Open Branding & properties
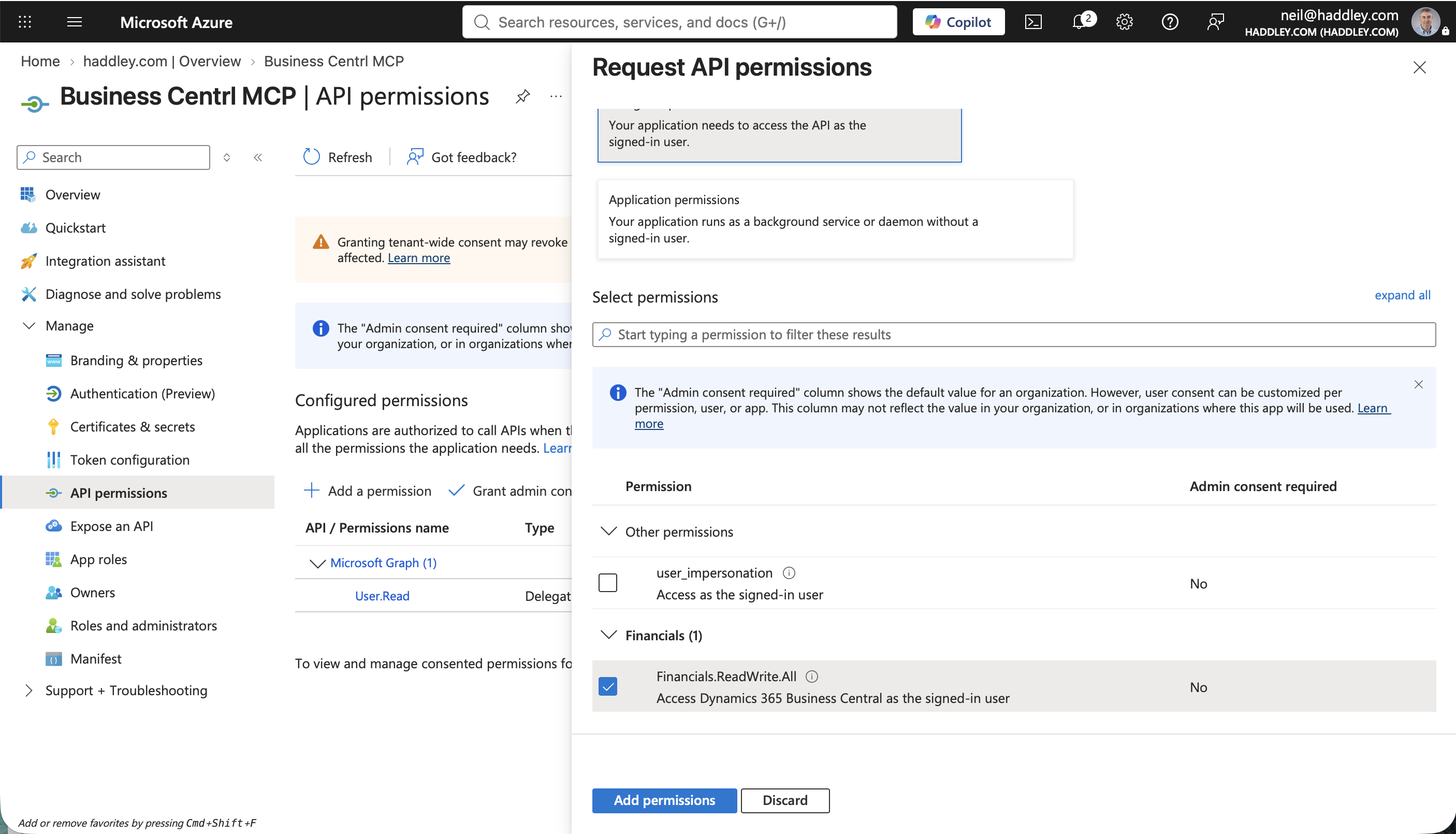 (x=136, y=361)
